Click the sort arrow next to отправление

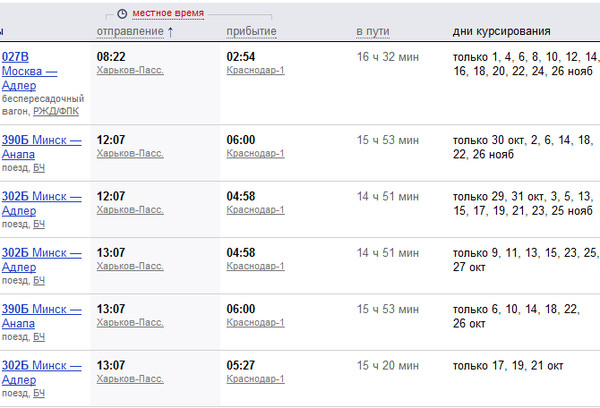[x=170, y=32]
